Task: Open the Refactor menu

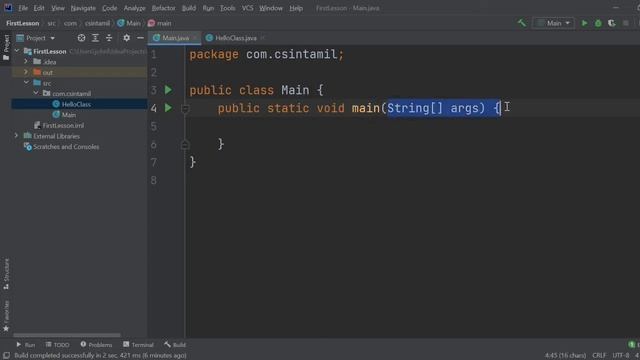Action: click(163, 8)
